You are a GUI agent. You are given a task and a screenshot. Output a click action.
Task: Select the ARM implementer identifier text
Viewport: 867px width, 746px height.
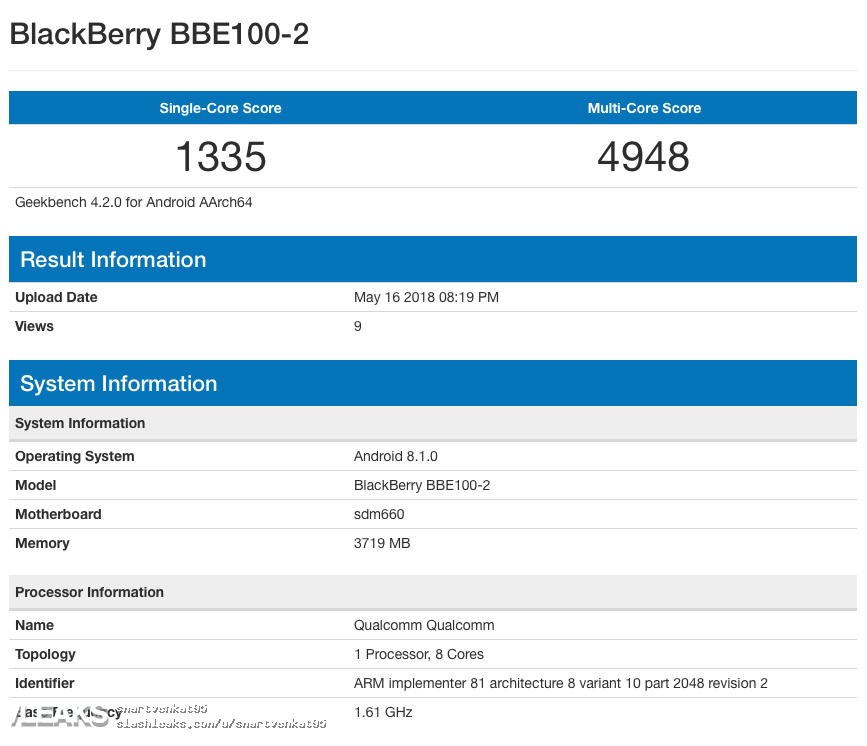point(560,683)
